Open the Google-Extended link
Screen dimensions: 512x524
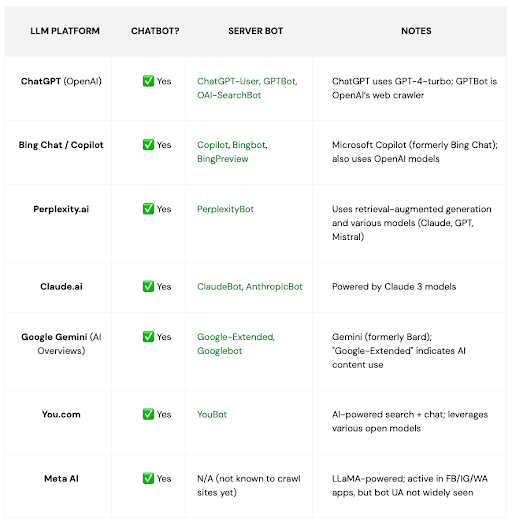[x=236, y=337]
